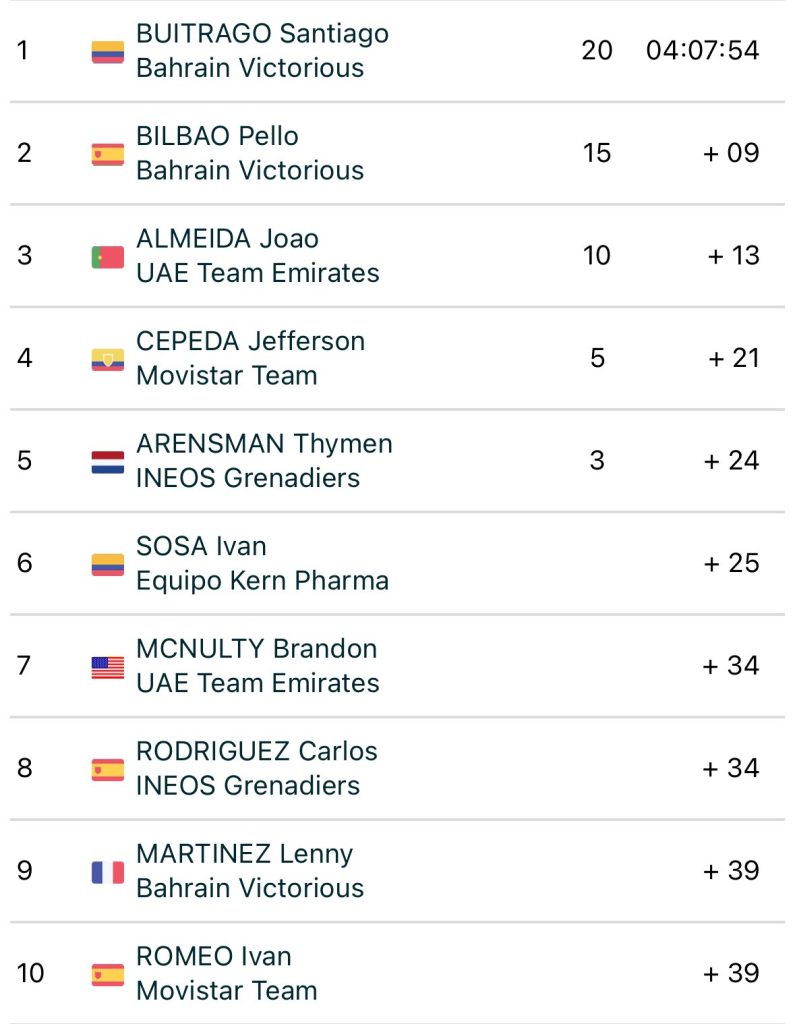This screenshot has width=795, height=1024.
Task: Open Equipo Kern Pharma team page
Action: pyautogui.click(x=262, y=581)
